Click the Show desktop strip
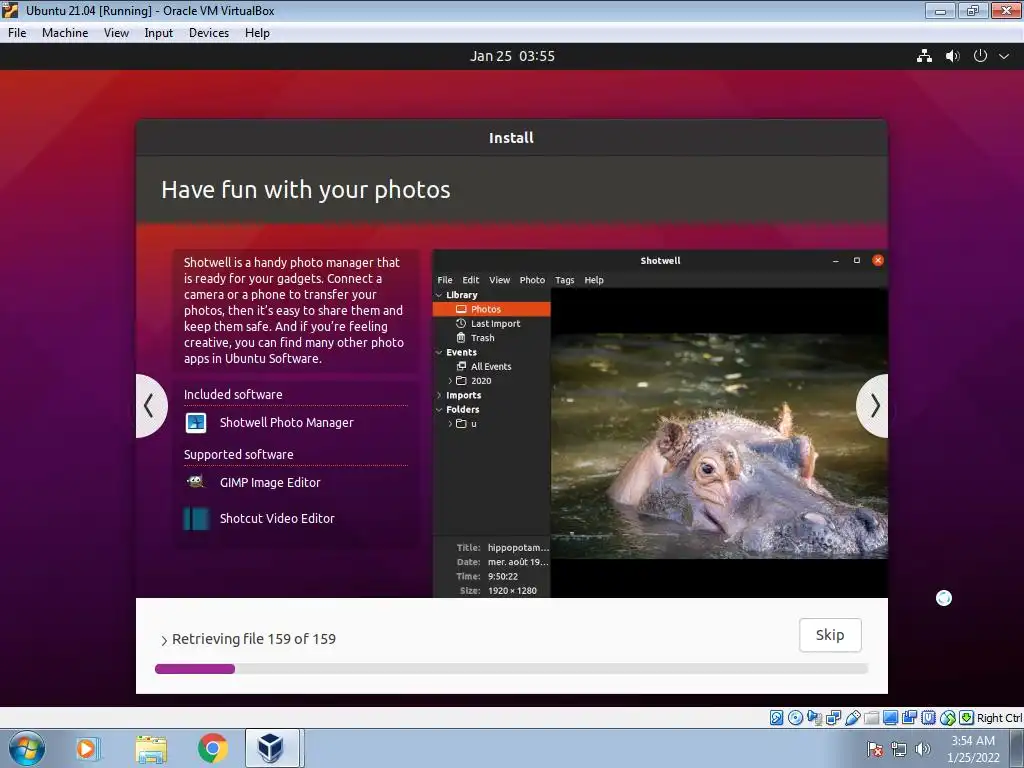Screen dimensions: 1024x768 pos(1019,748)
